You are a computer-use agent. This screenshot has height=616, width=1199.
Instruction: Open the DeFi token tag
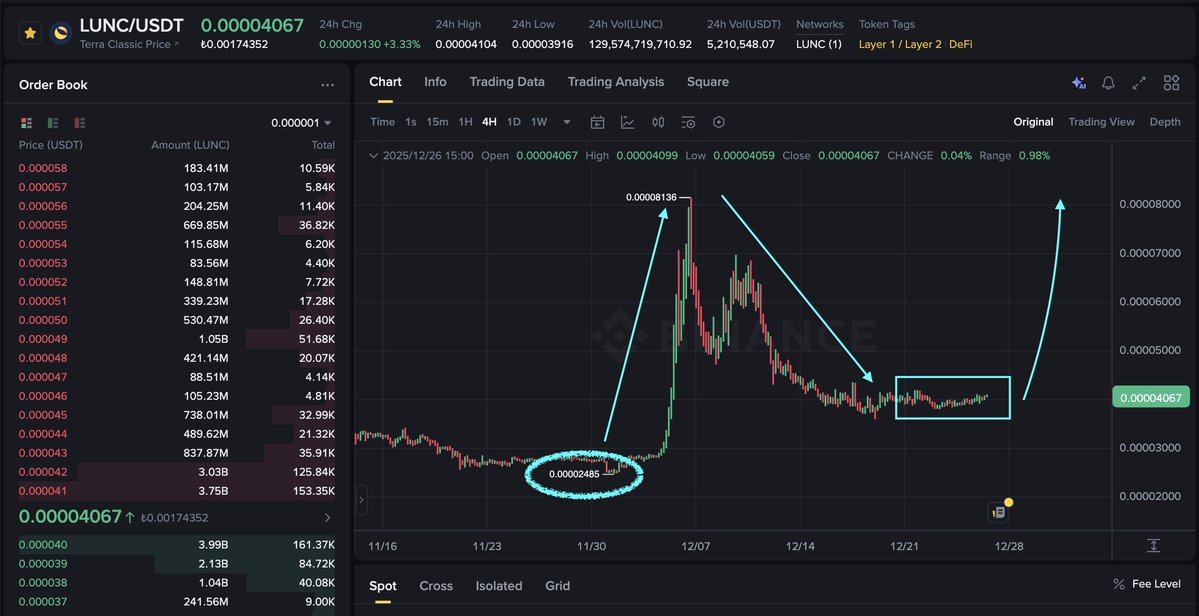tap(960, 44)
